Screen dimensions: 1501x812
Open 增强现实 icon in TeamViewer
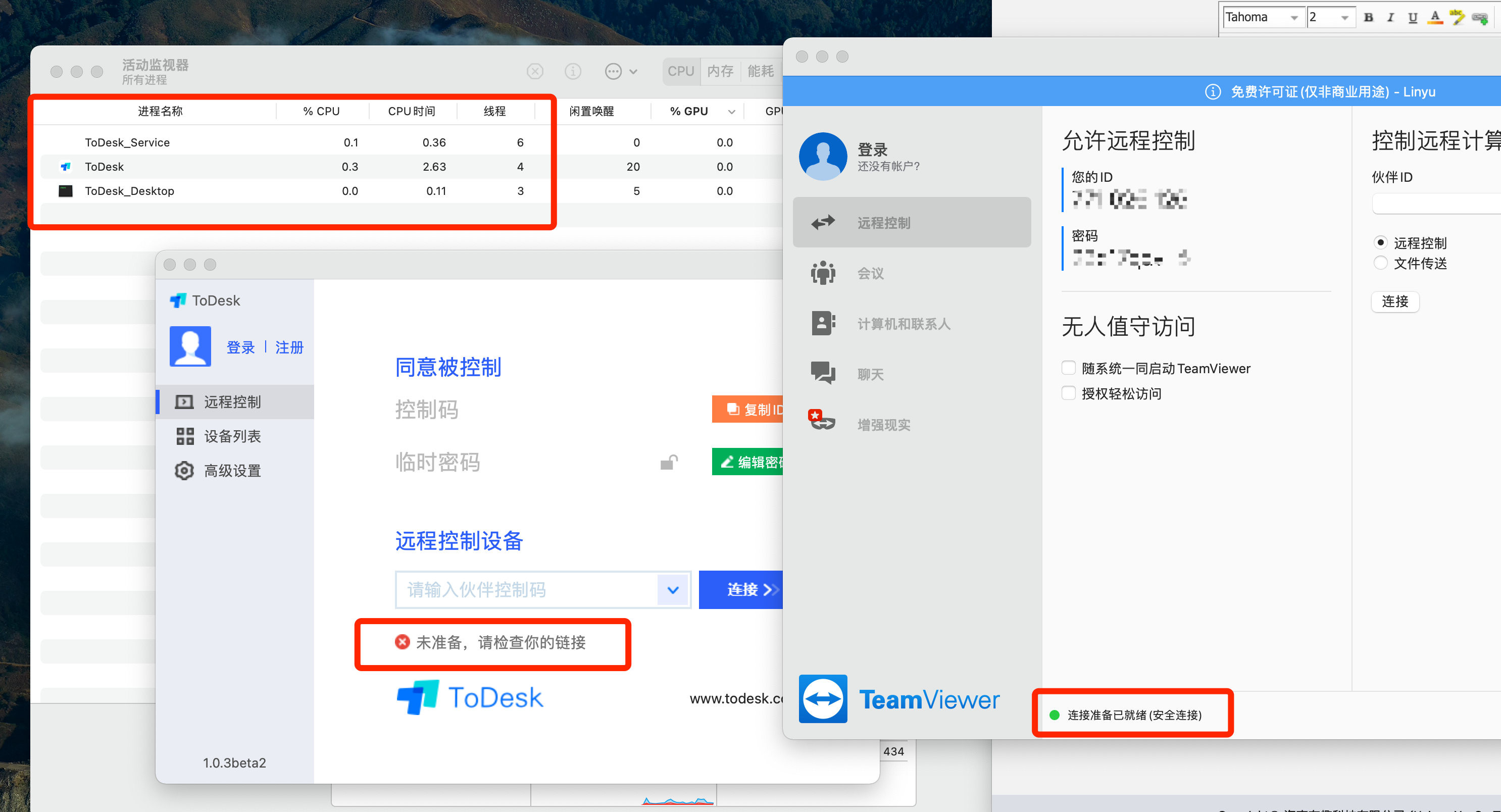[822, 421]
